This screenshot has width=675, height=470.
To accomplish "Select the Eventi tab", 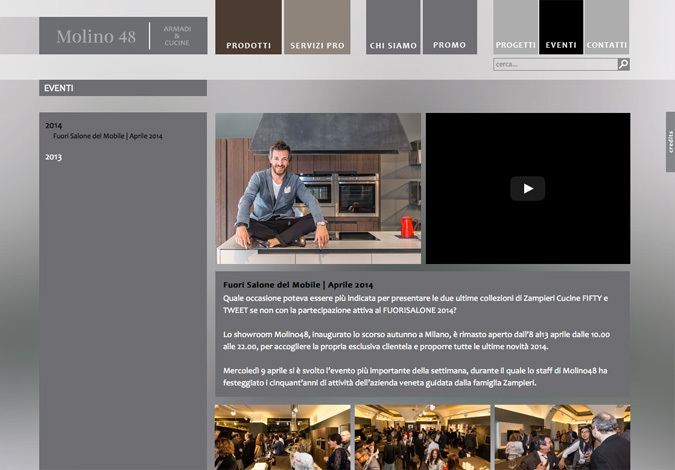I will click(x=561, y=45).
